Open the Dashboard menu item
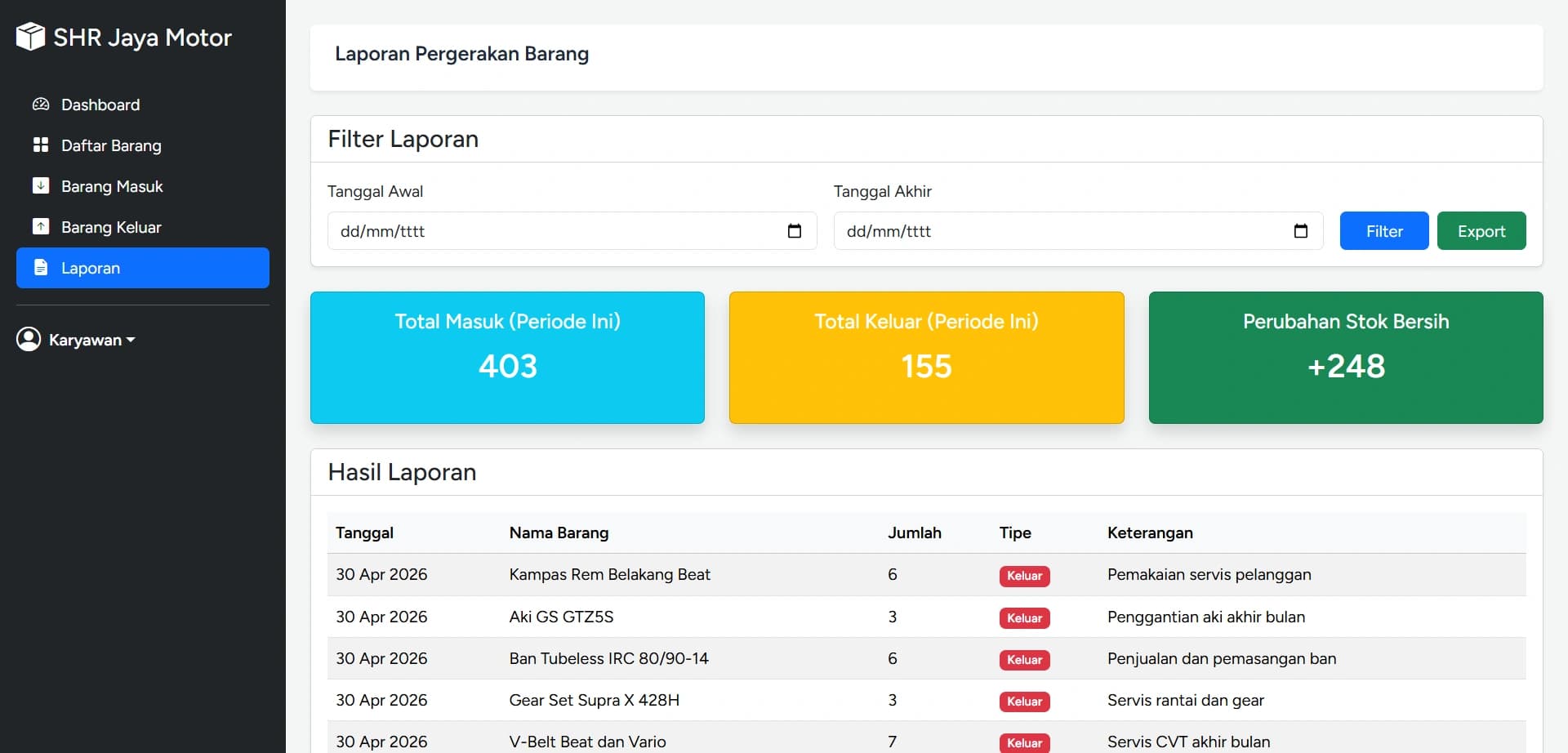 143,105
